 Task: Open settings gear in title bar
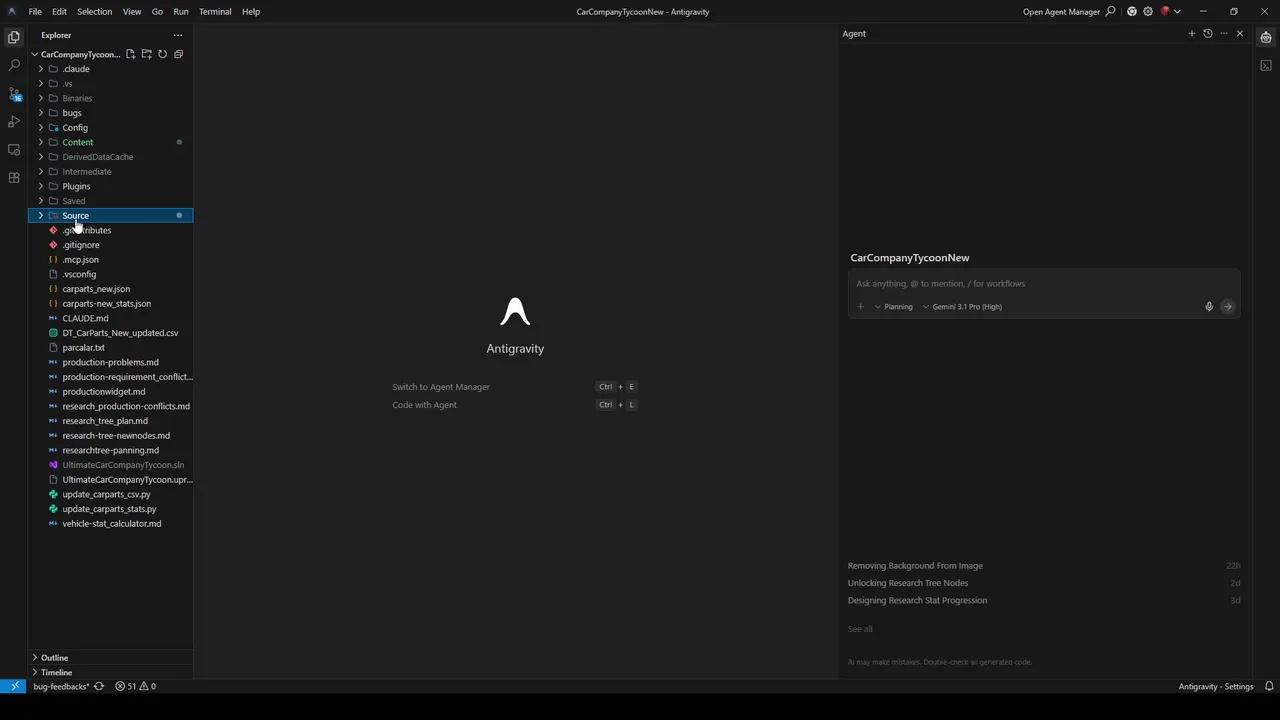click(x=1148, y=11)
